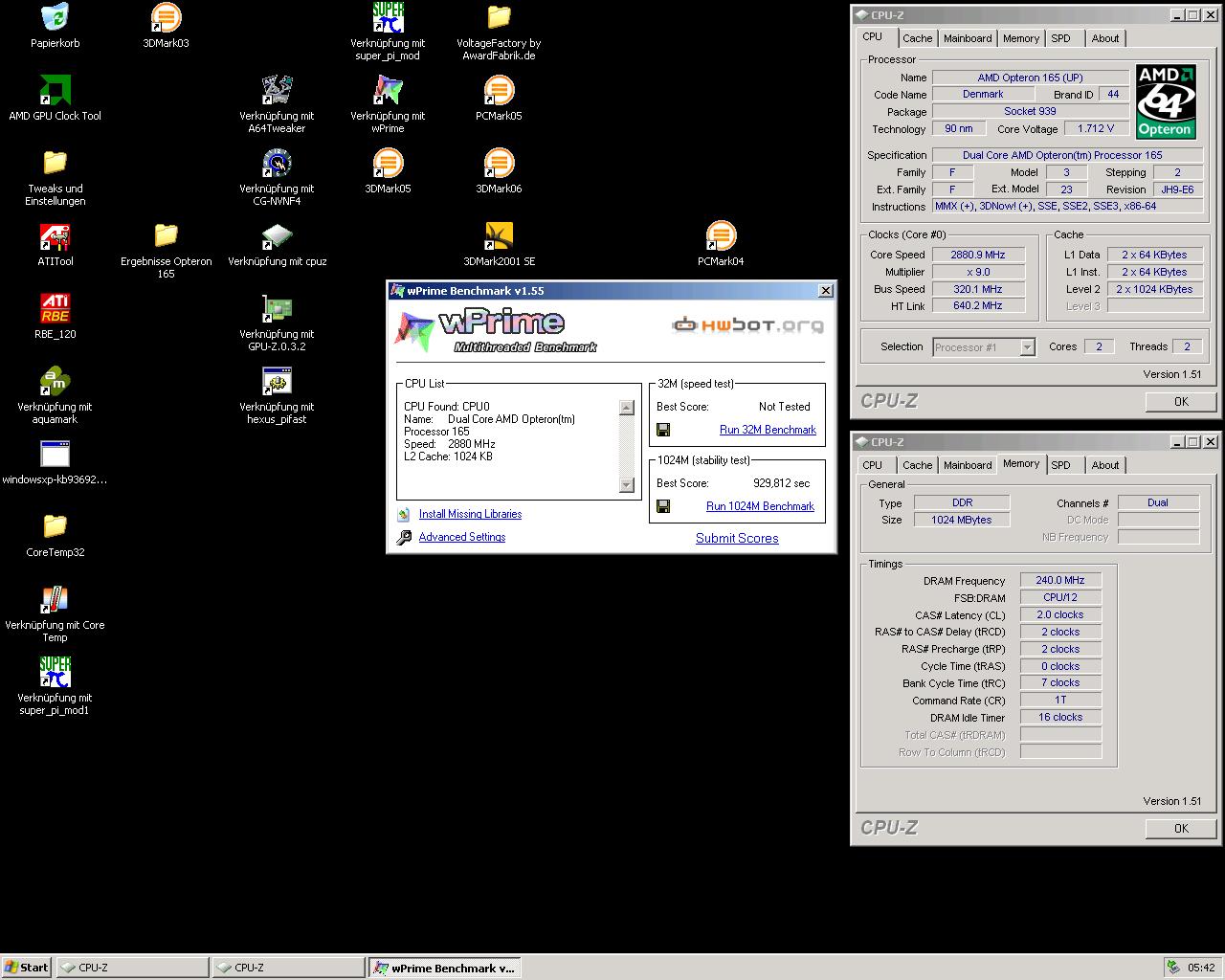
Task: Select the windowsxp-kb93692 installer icon
Action: 55,454
